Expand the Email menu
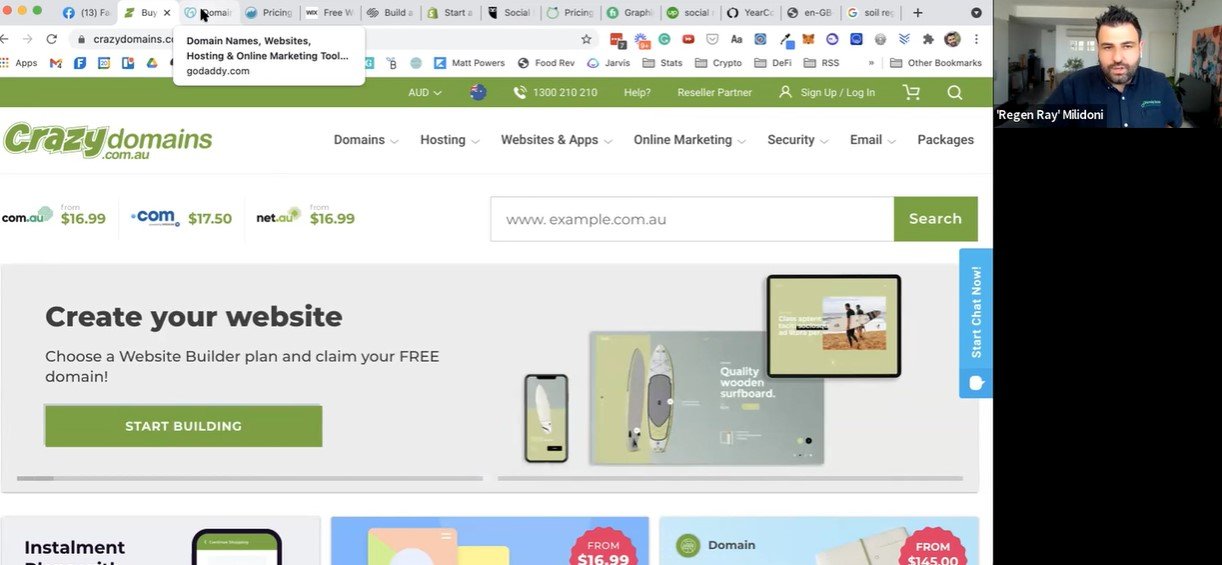This screenshot has height=565, width=1222. click(x=872, y=140)
